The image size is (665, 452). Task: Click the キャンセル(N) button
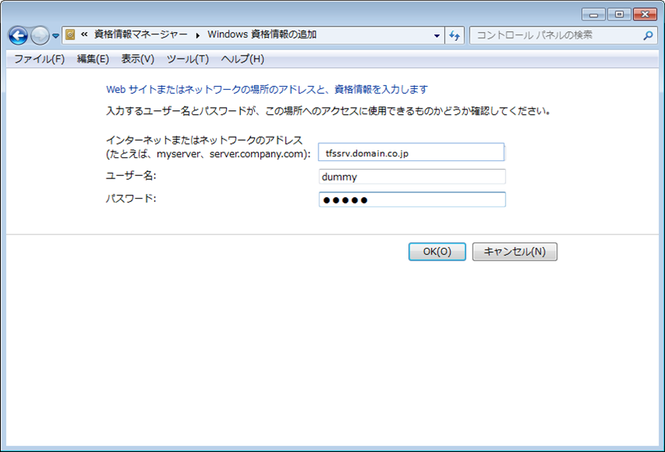tap(515, 252)
